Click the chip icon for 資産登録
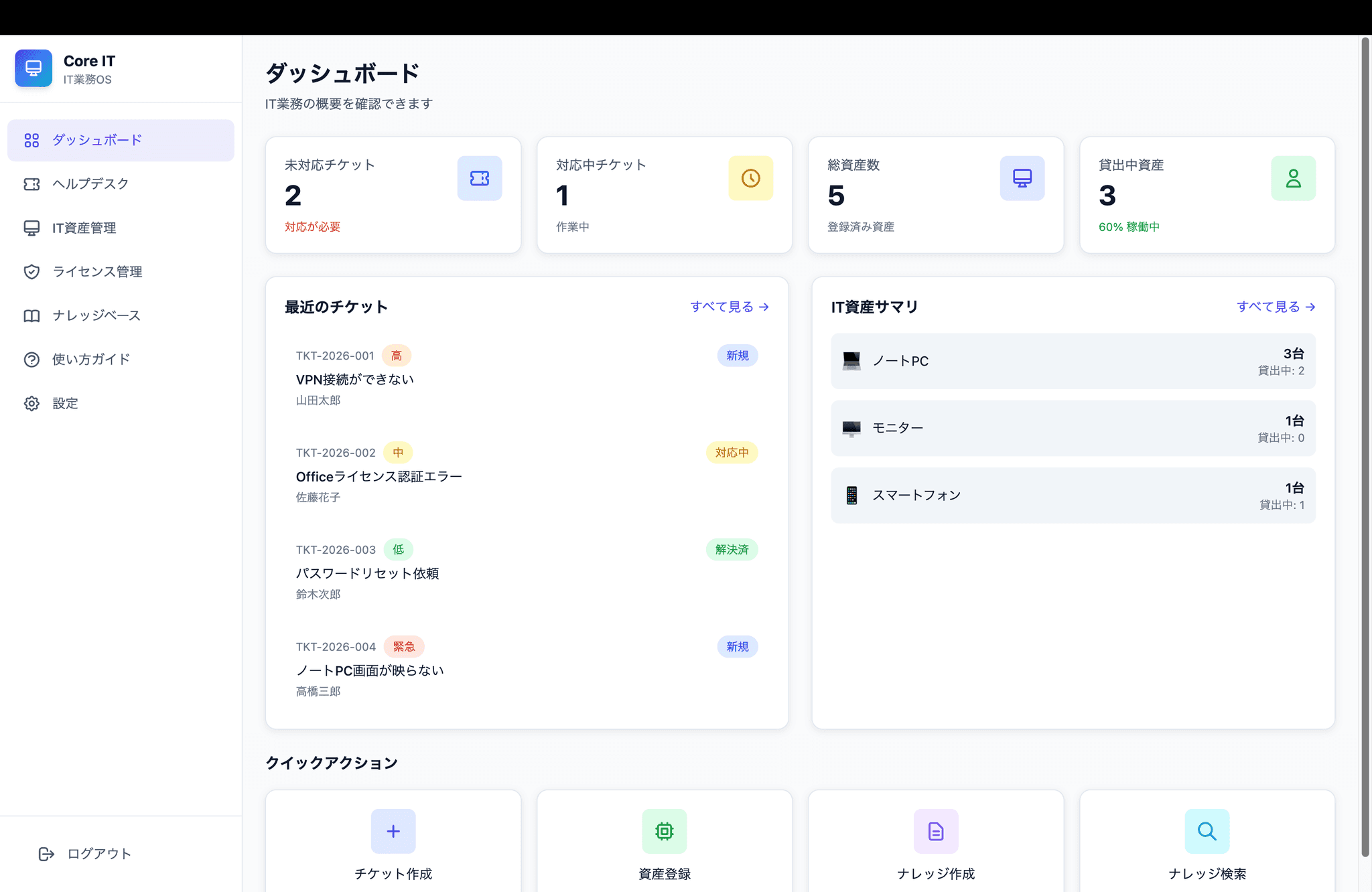Screen dimensions: 1372x892 [x=664, y=831]
